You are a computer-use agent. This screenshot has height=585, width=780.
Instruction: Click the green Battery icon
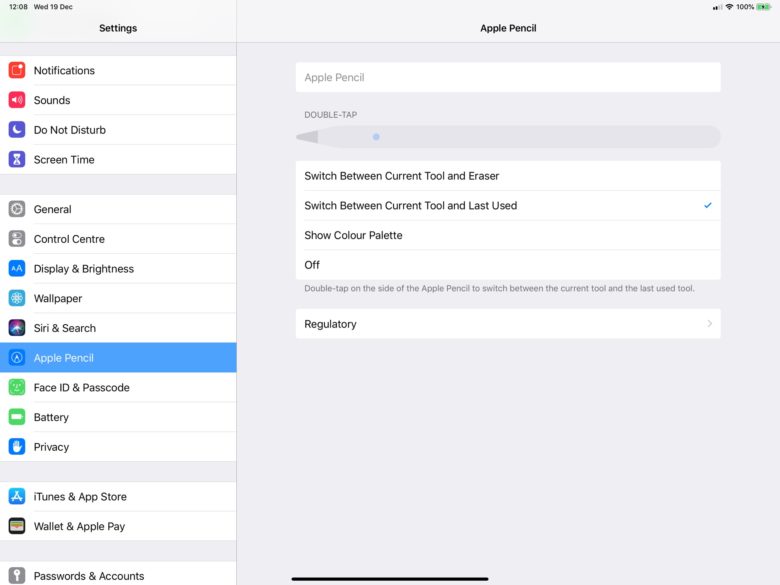click(17, 417)
